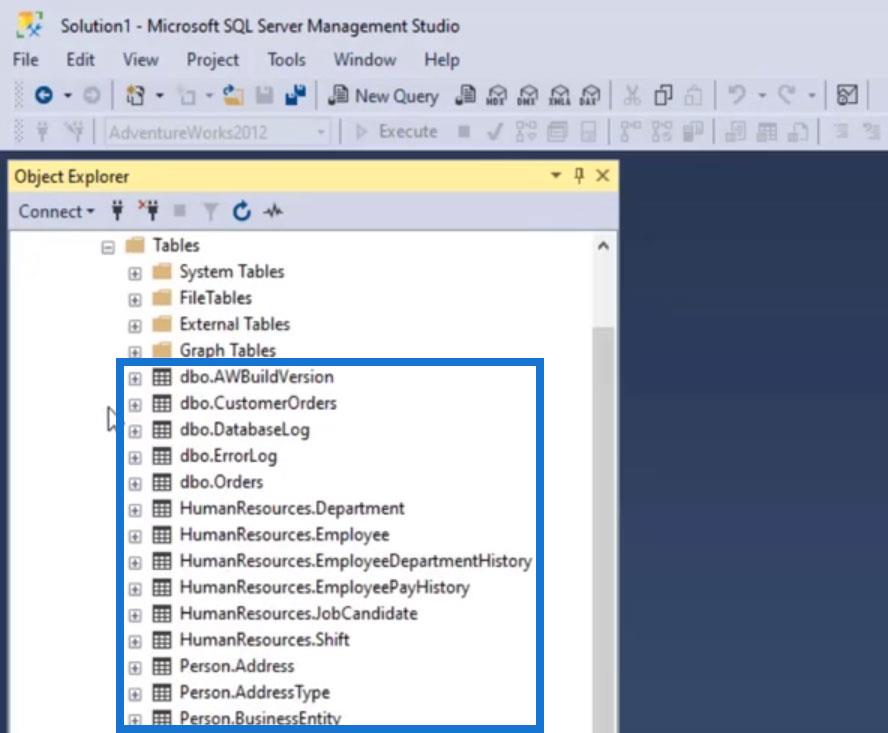
Task: Click the Display Estimated Execution Plan icon
Action: click(526, 132)
